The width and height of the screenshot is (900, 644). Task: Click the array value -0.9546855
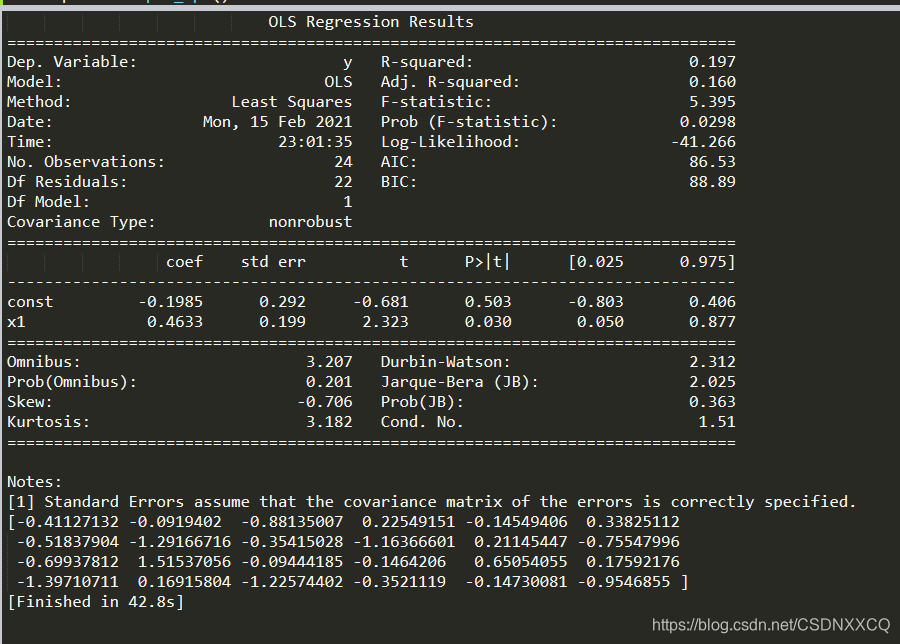click(623, 583)
